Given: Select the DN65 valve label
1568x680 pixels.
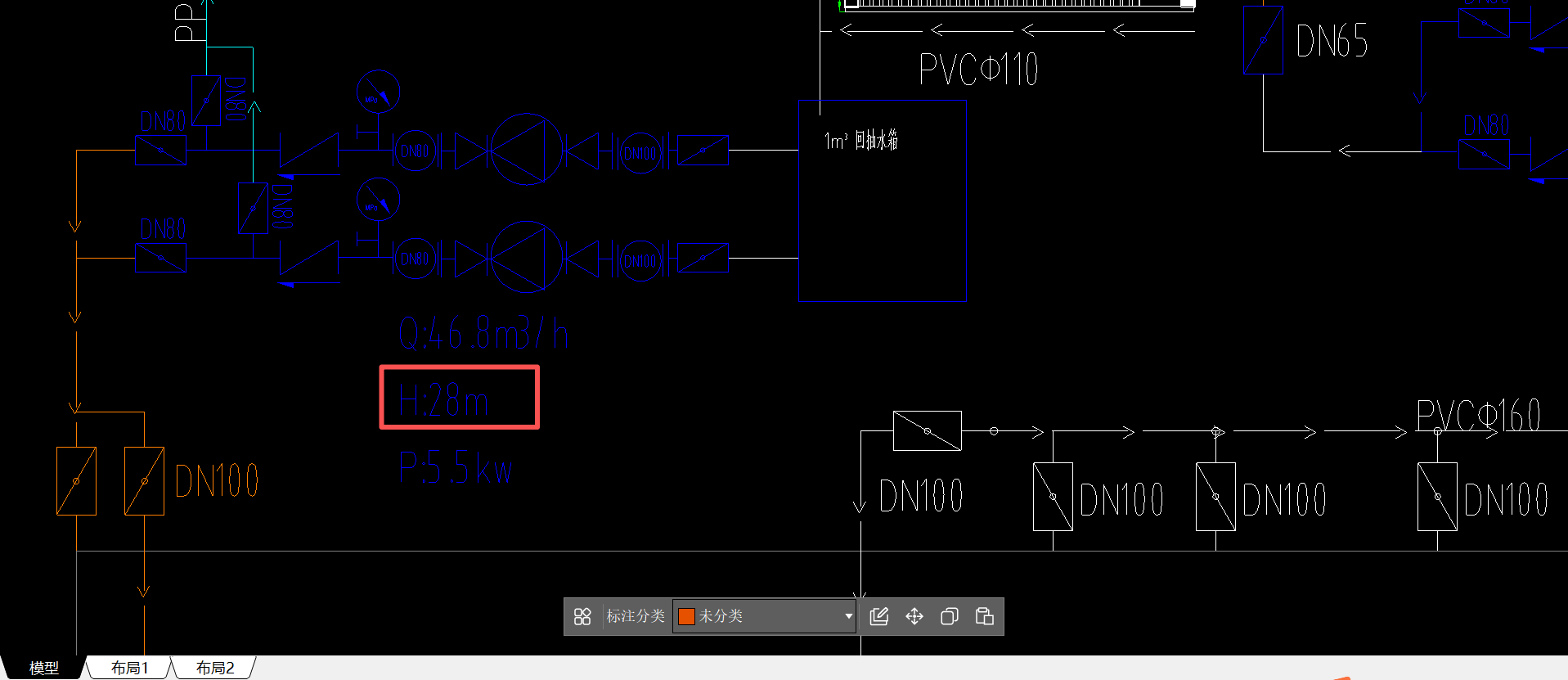Looking at the screenshot, I should pos(1332,41).
